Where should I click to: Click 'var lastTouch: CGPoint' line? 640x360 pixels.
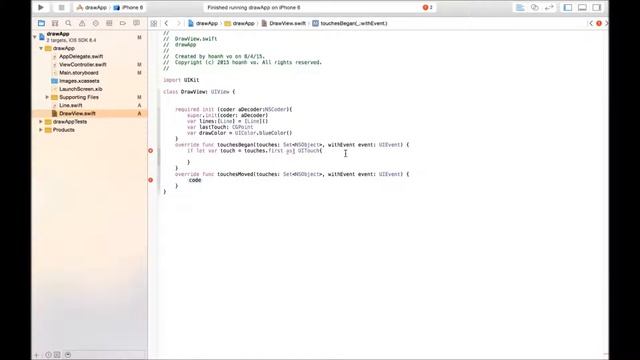220,127
